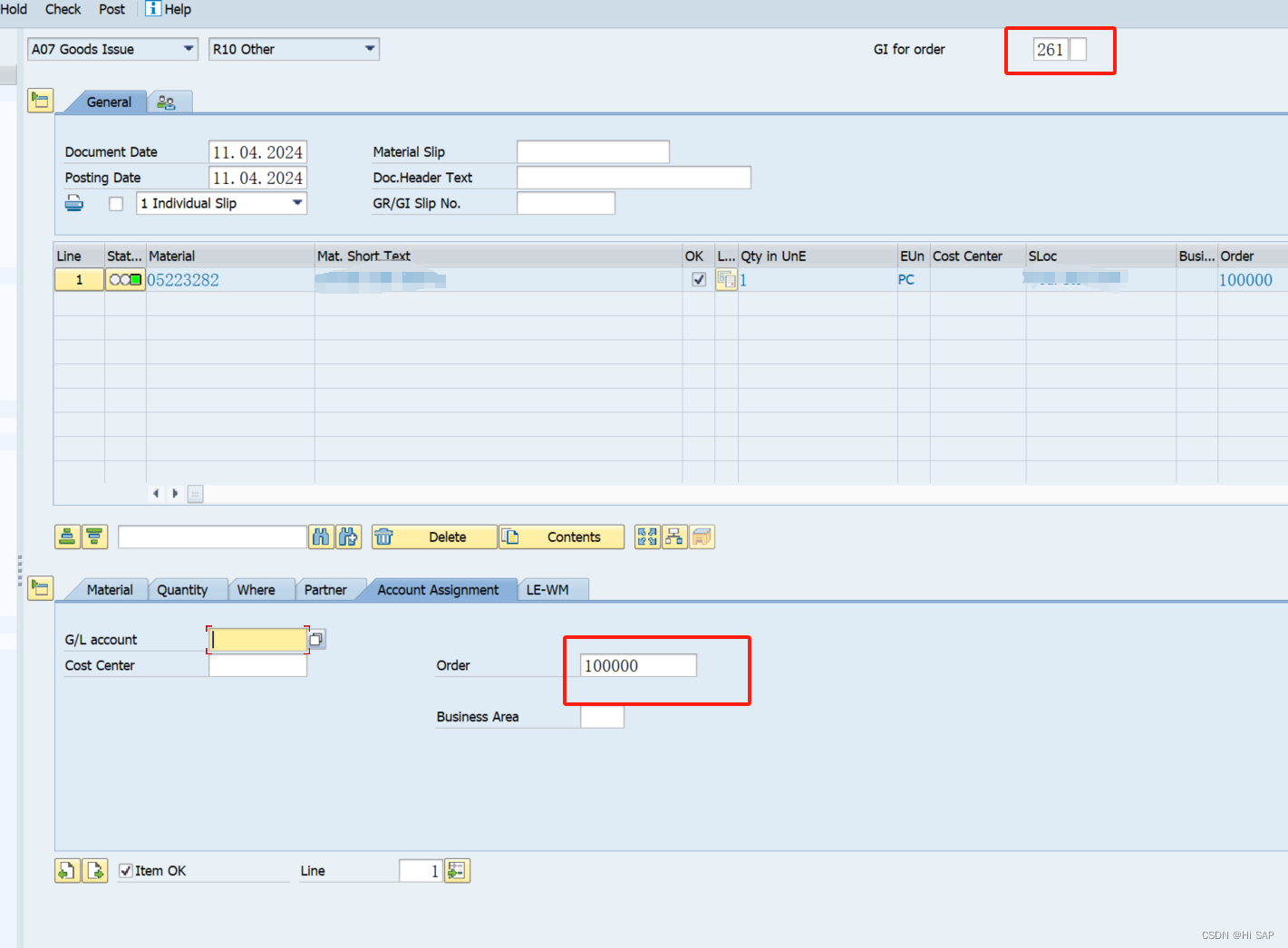Click the binoculars Find icon above the item list

tap(321, 537)
